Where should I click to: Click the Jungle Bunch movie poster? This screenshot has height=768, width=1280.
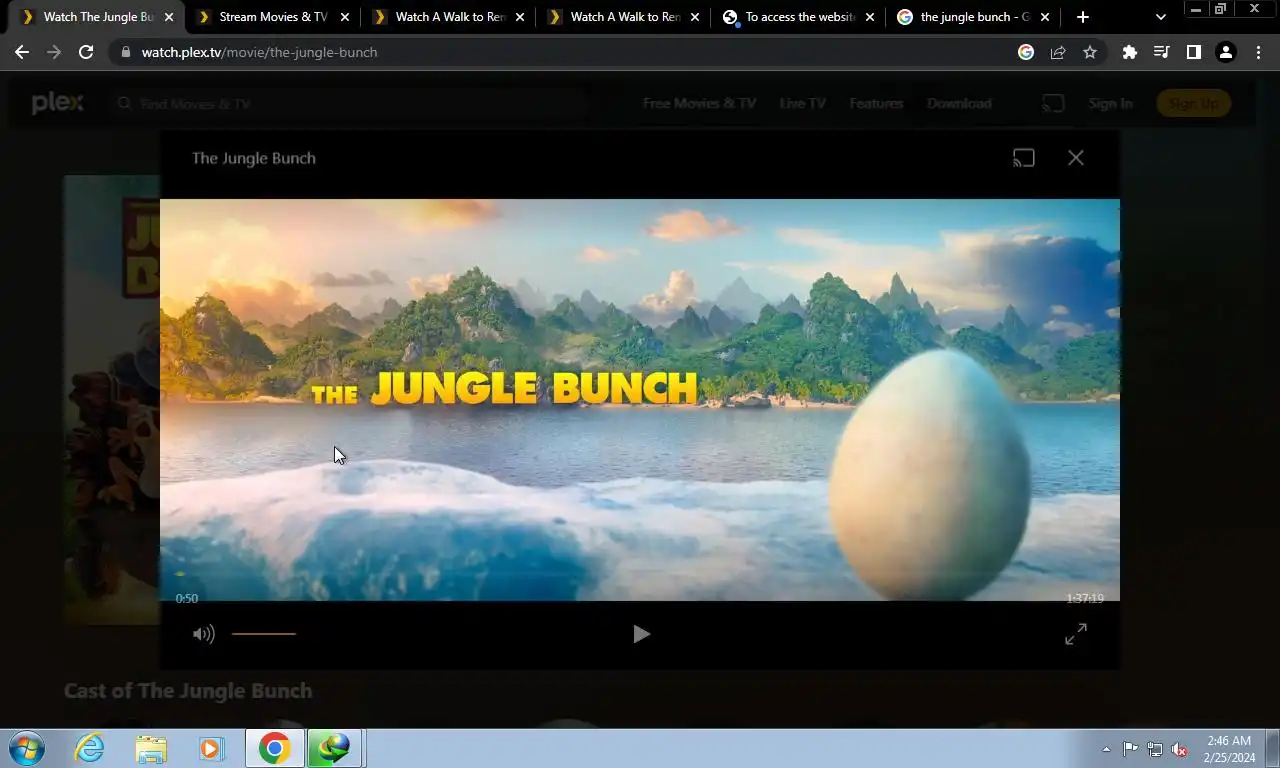point(112,400)
